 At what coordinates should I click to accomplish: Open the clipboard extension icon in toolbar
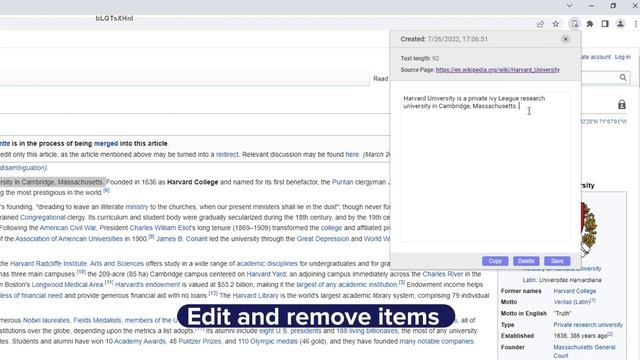[575, 24]
